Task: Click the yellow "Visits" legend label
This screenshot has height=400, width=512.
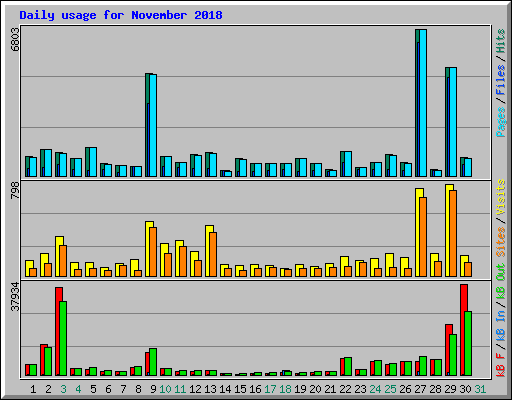Action: 501,197
